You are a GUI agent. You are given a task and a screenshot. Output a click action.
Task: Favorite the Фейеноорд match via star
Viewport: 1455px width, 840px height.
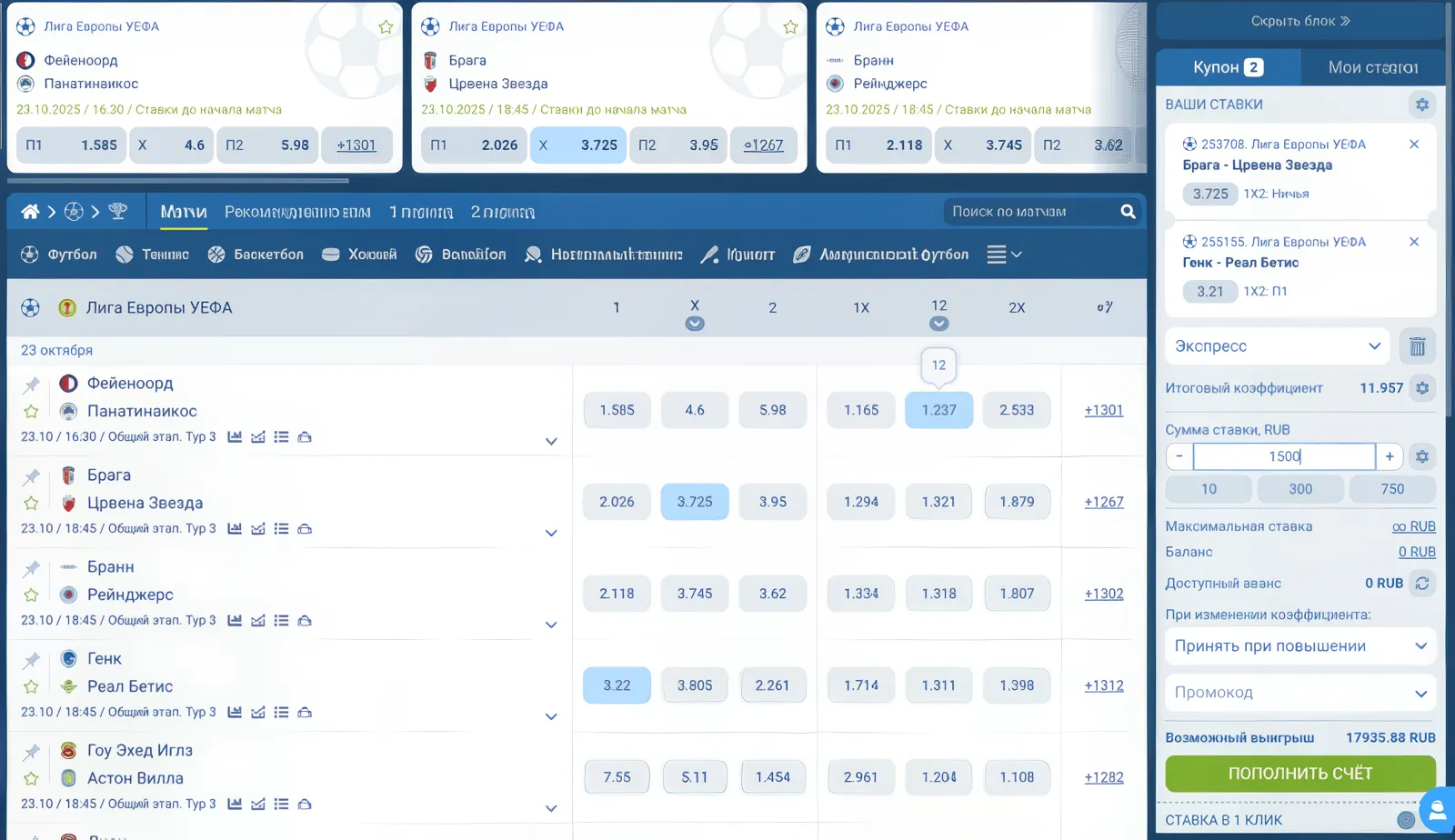pos(31,413)
